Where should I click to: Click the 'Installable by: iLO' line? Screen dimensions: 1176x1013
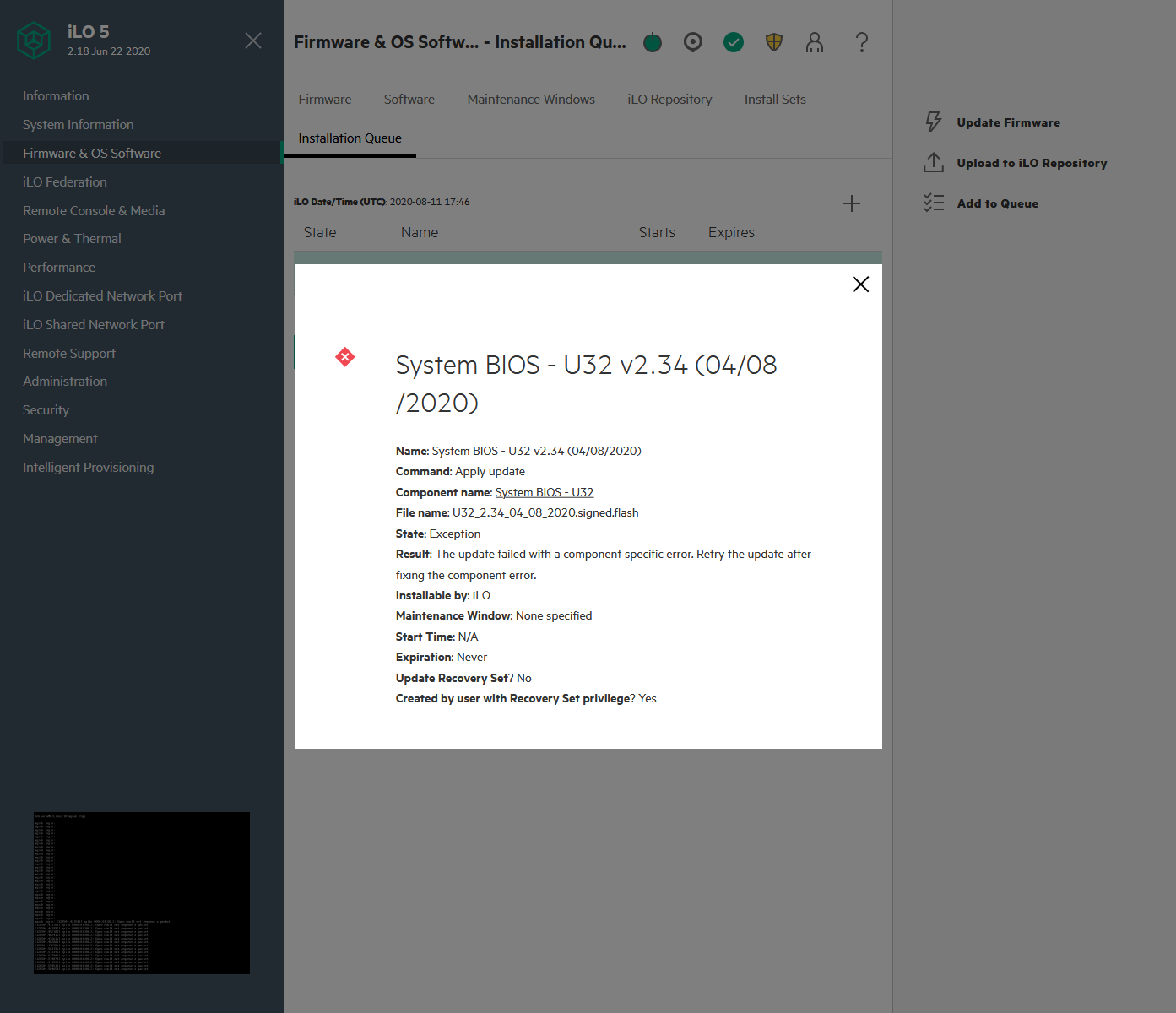pyautogui.click(x=443, y=596)
